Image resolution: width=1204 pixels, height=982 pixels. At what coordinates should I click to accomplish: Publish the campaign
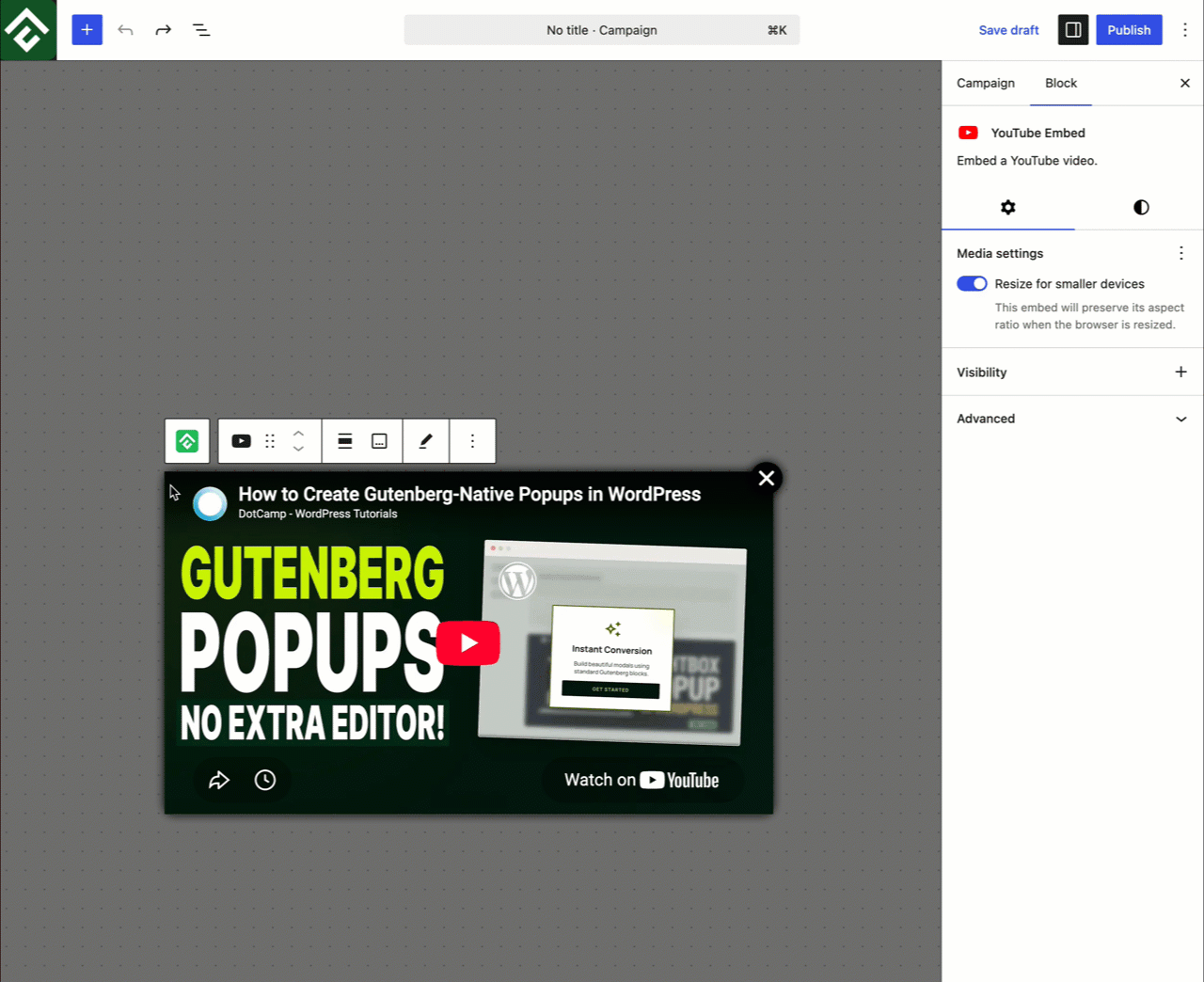[1129, 30]
